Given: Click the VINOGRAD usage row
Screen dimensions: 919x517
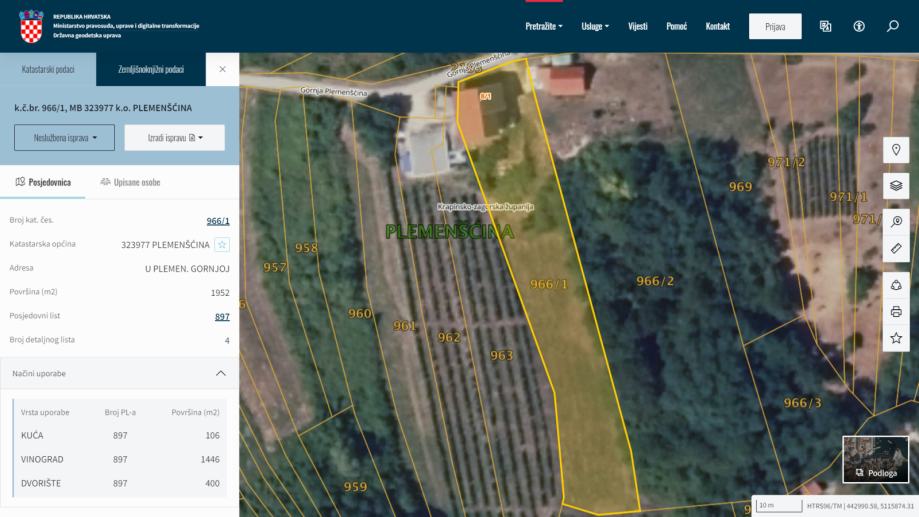Looking at the screenshot, I should pos(120,460).
